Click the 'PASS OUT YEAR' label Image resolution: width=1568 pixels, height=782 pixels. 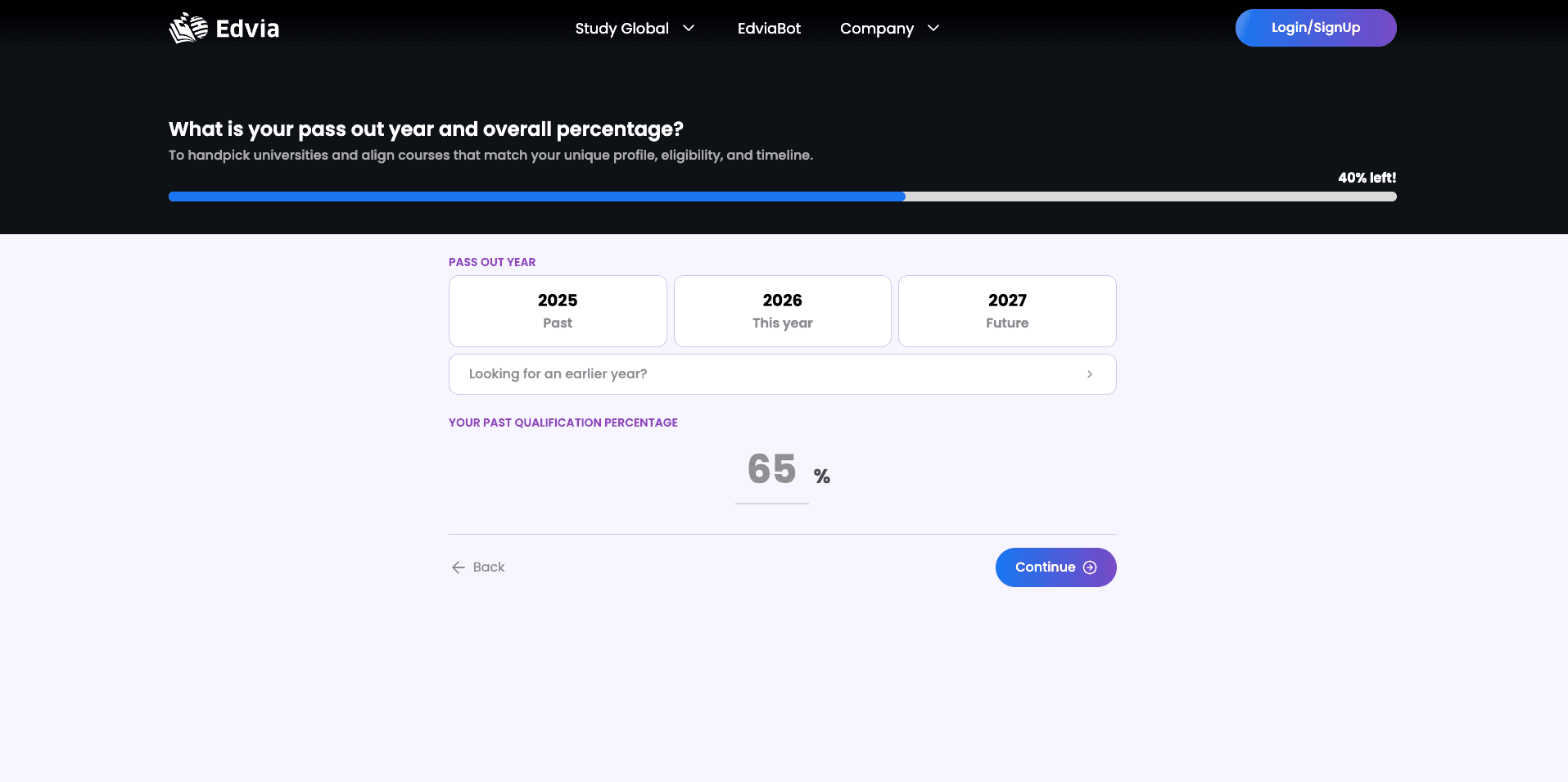pos(492,262)
